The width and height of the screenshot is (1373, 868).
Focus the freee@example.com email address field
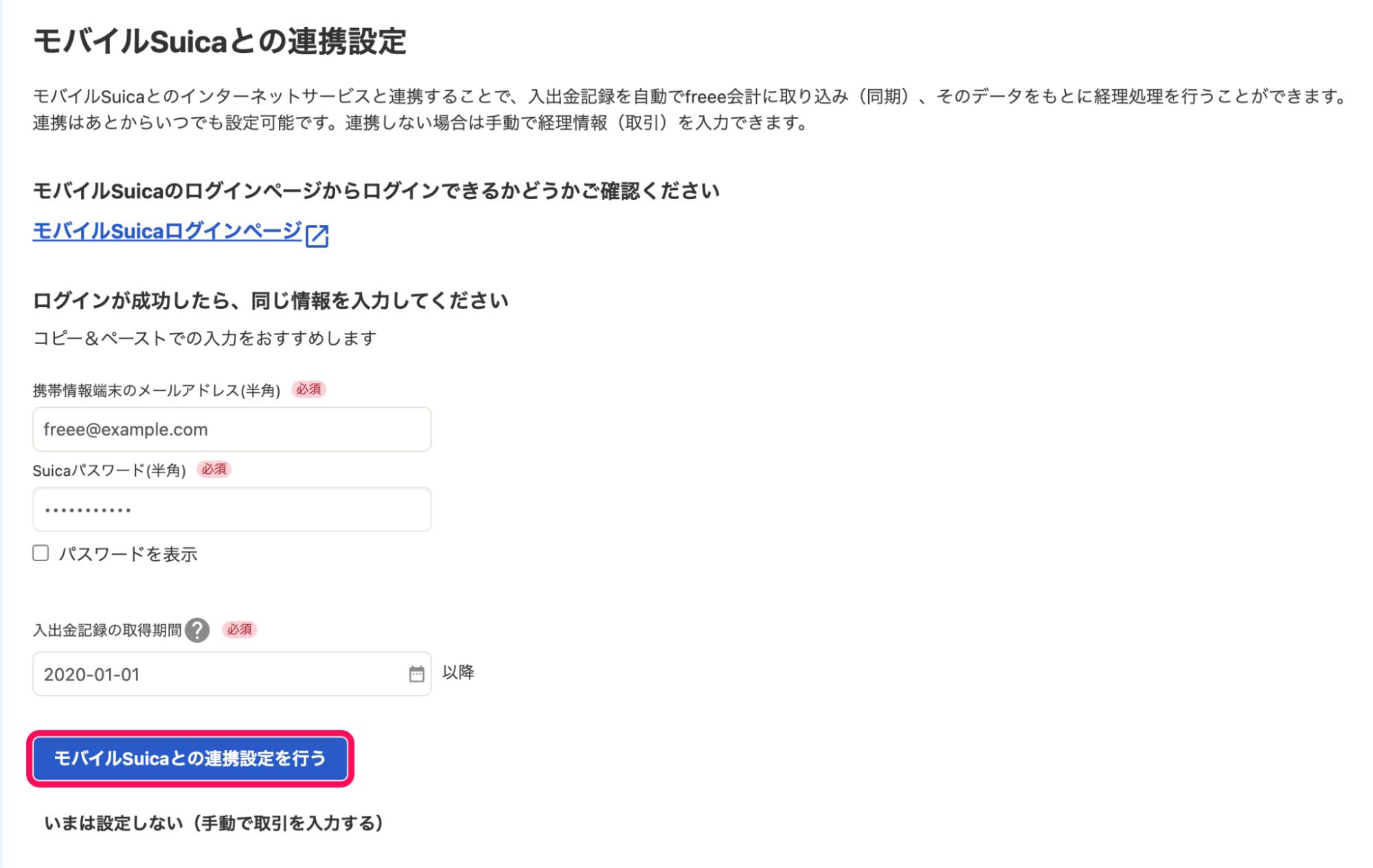pos(231,429)
